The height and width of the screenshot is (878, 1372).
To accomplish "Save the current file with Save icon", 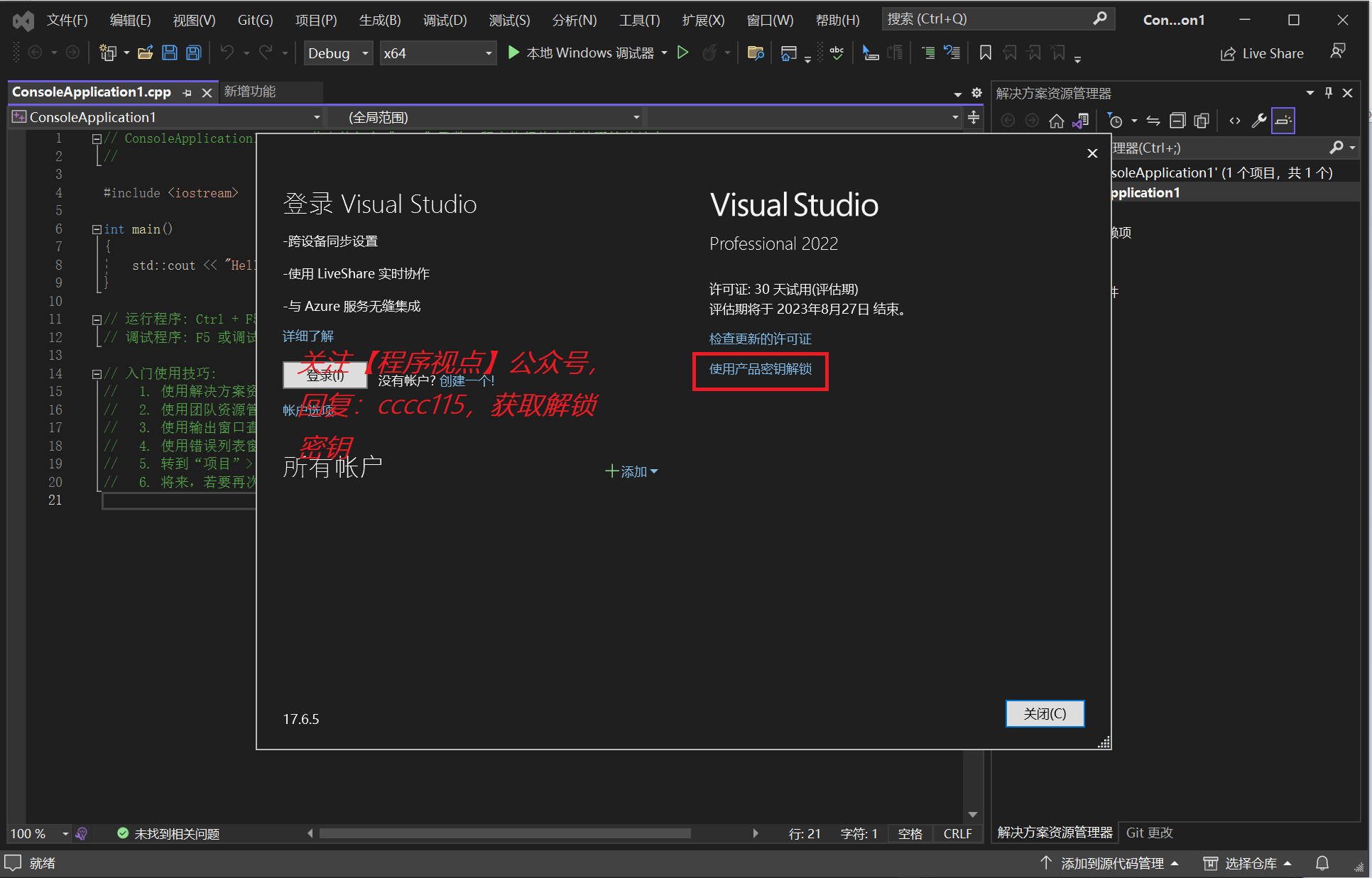I will pyautogui.click(x=170, y=53).
